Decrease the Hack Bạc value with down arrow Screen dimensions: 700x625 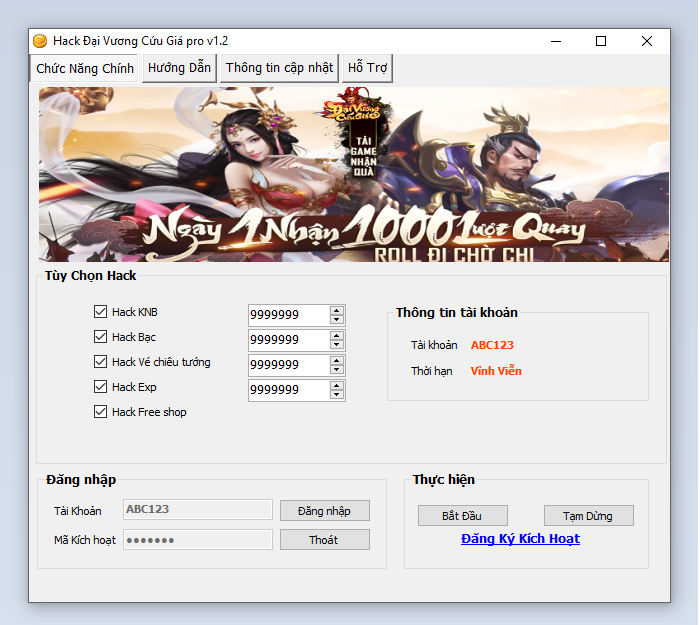click(x=337, y=345)
